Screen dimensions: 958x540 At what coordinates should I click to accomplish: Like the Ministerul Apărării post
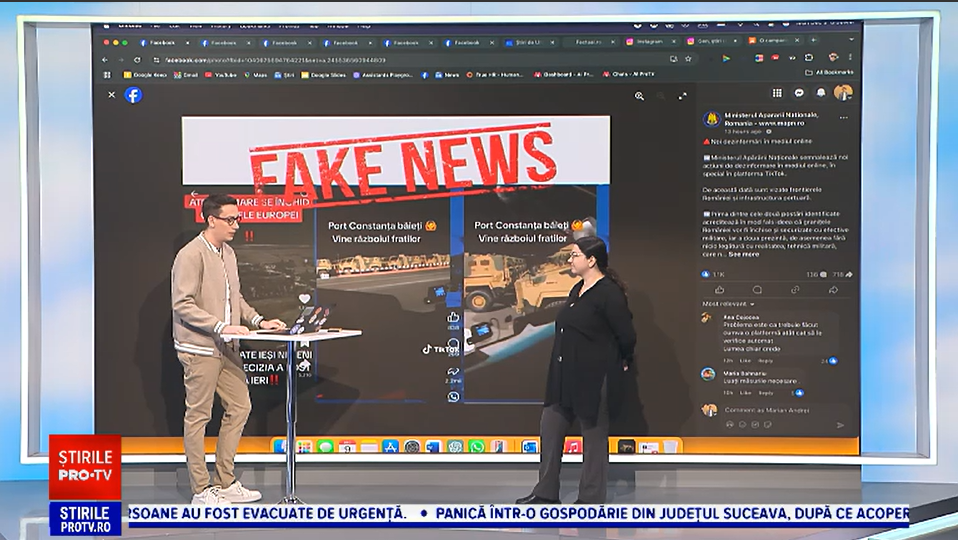pos(719,289)
